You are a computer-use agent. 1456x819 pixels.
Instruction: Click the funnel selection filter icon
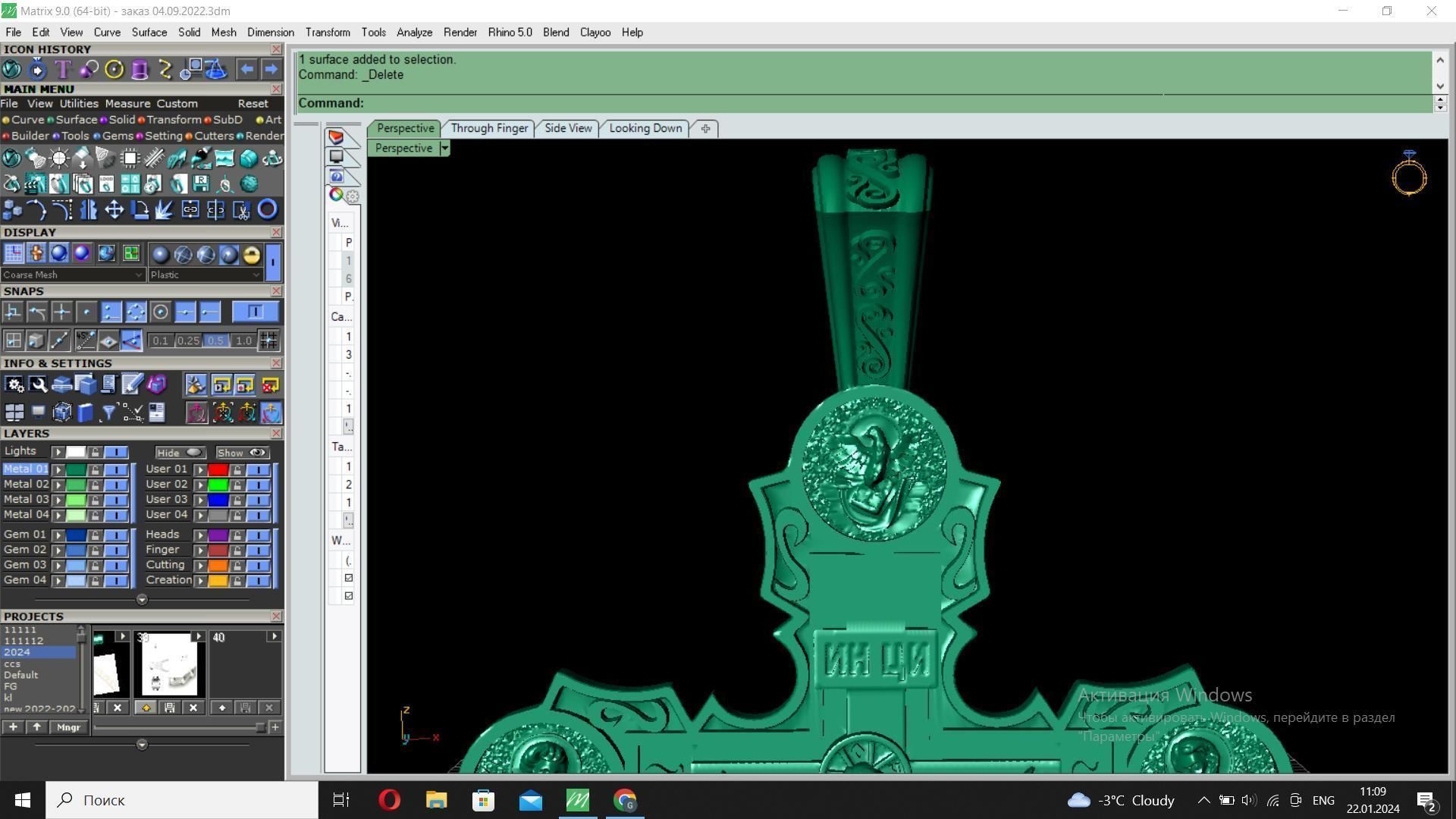point(108,413)
